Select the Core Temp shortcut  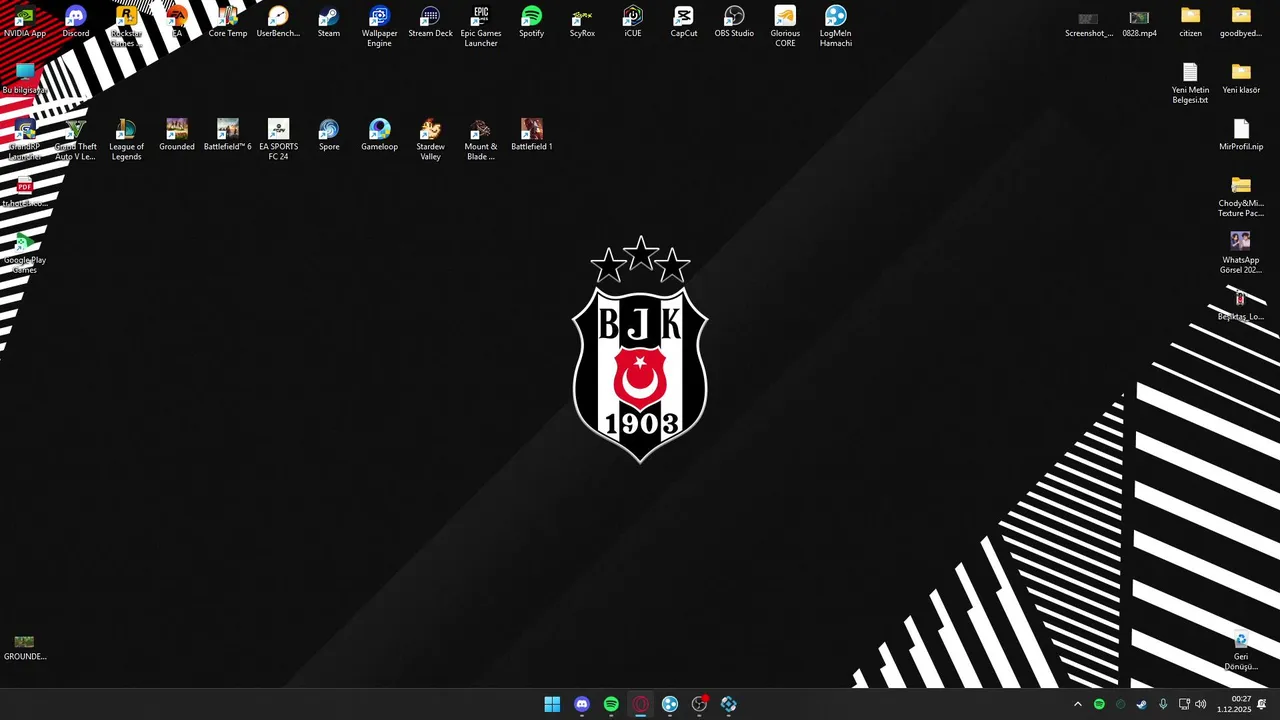[x=227, y=22]
